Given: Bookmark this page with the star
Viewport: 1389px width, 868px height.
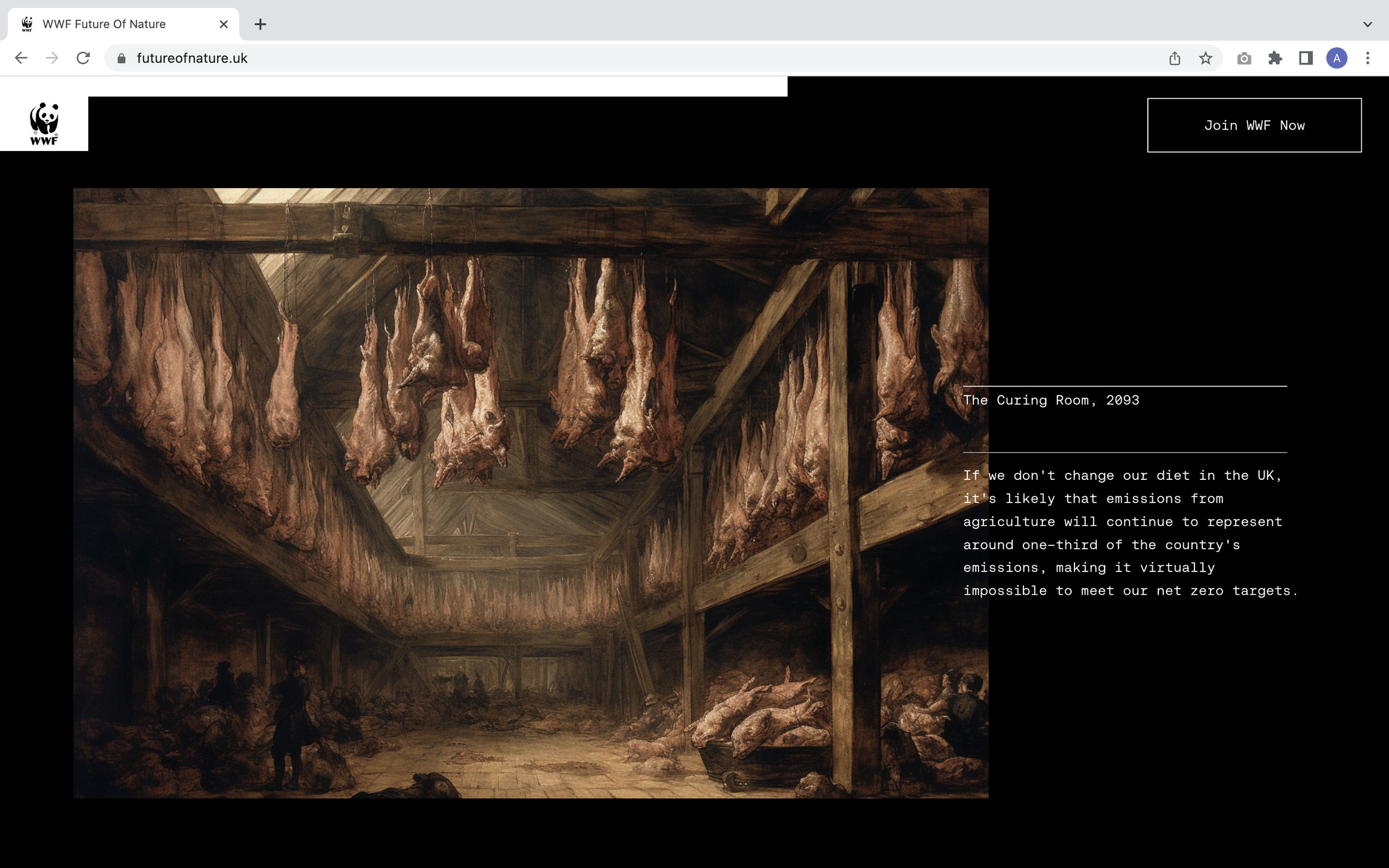Looking at the screenshot, I should [1205, 58].
